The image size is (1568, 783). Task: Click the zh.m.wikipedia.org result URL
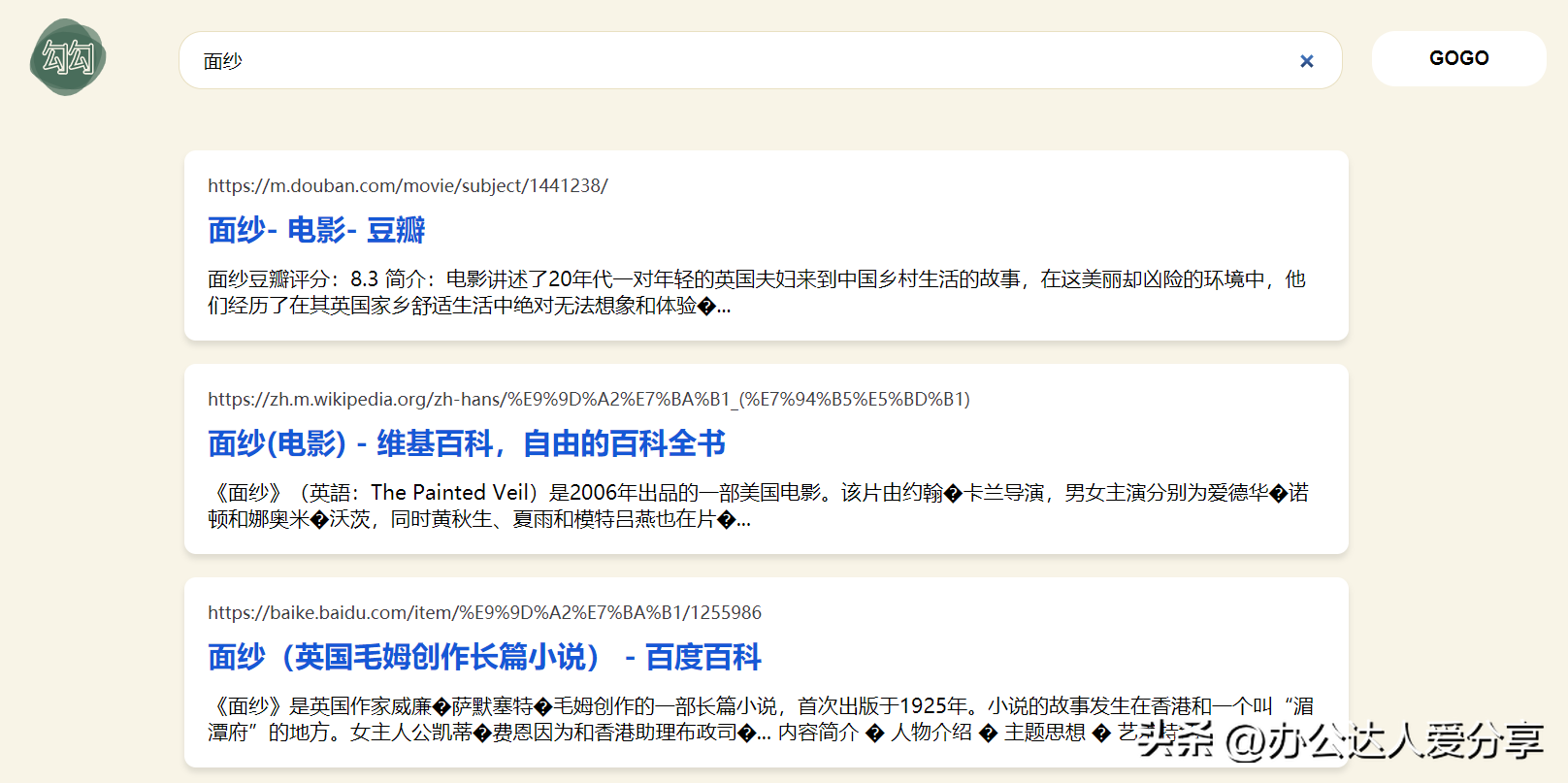pos(589,399)
